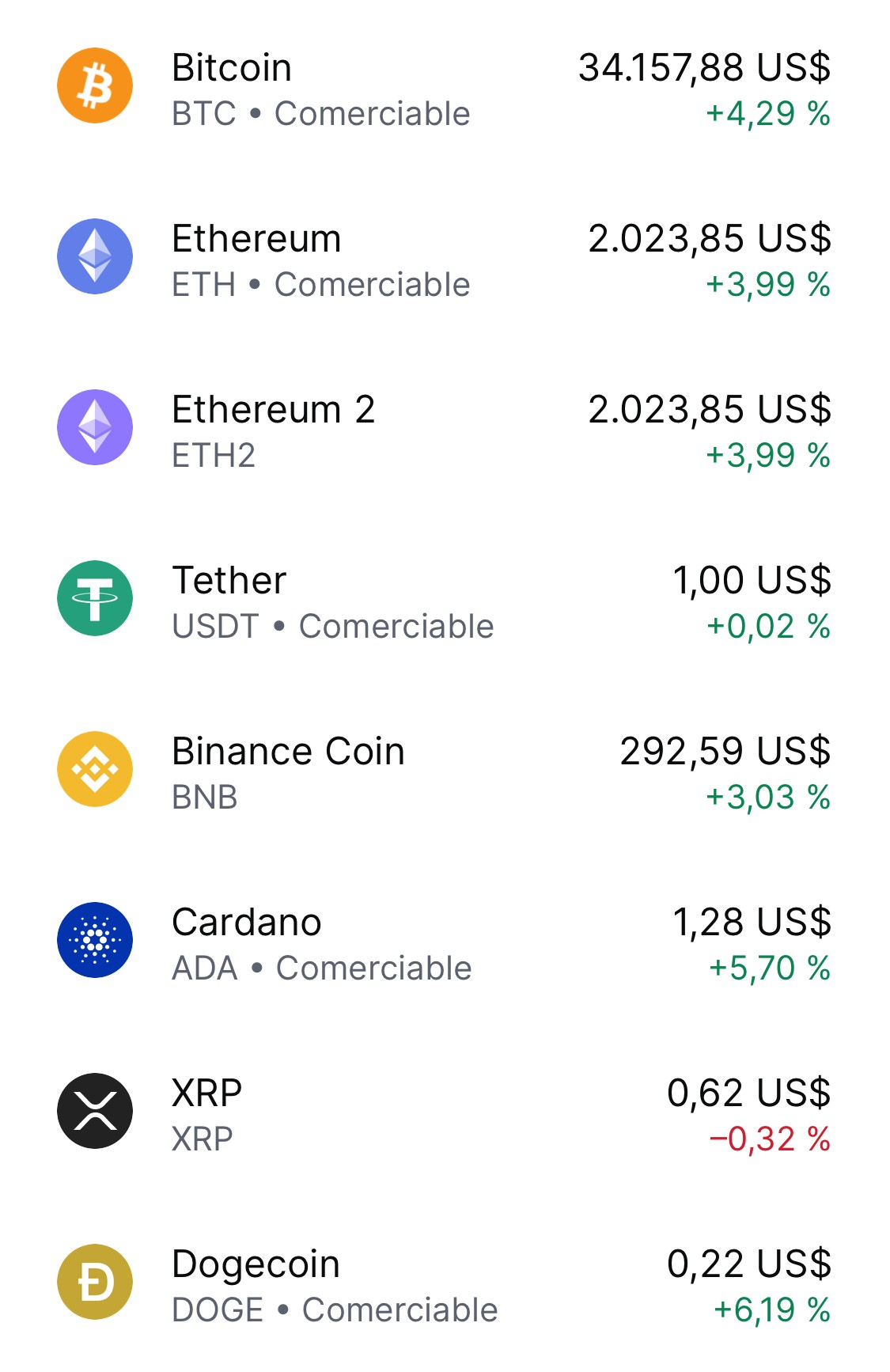
Task: Tap the blue Ethereum diamond icon
Action: pyautogui.click(x=95, y=256)
